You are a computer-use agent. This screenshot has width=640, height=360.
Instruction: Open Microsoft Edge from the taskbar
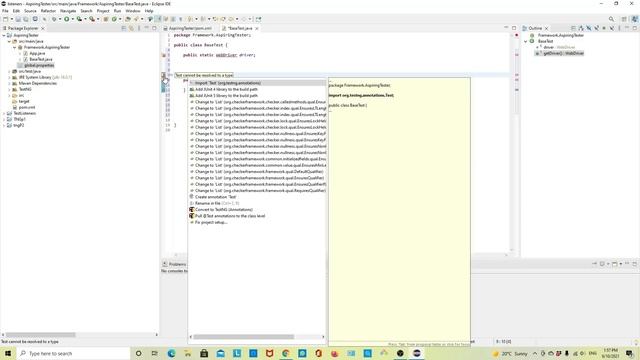[x=171, y=353]
